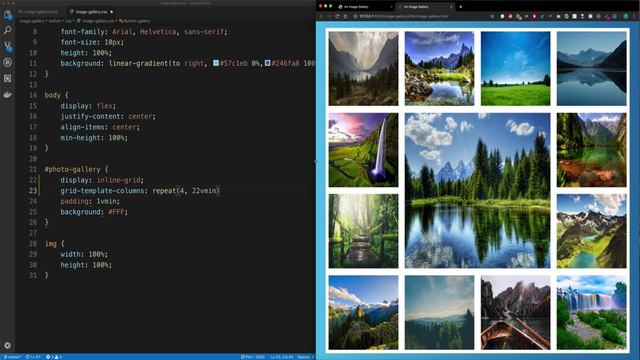
Task: Click the wide waterfall garden photo
Action: click(x=591, y=312)
